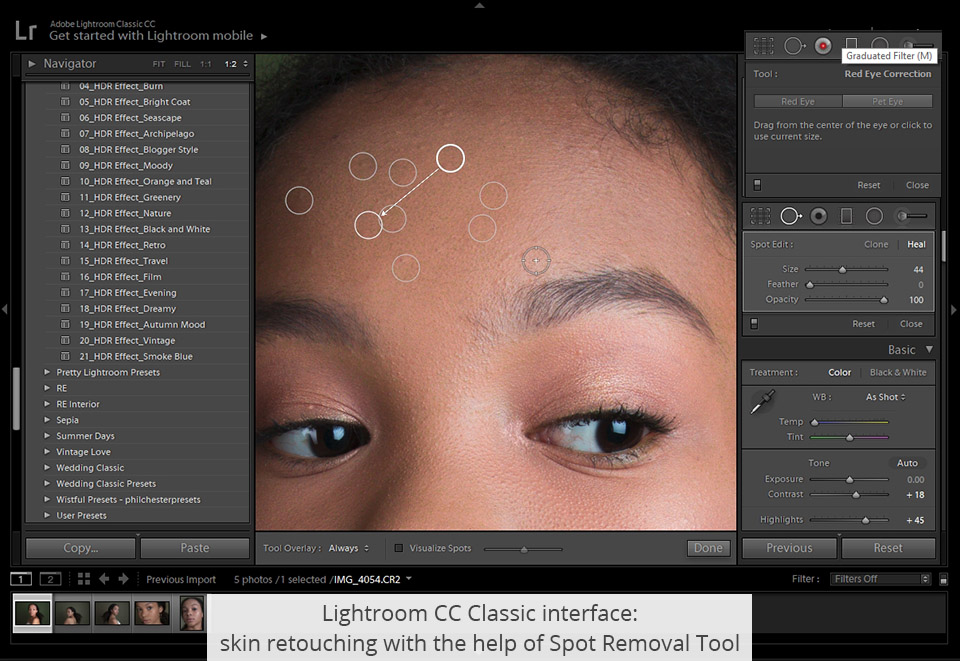Click the grid view icon above the filmstrip
This screenshot has height=661, width=960.
84,578
